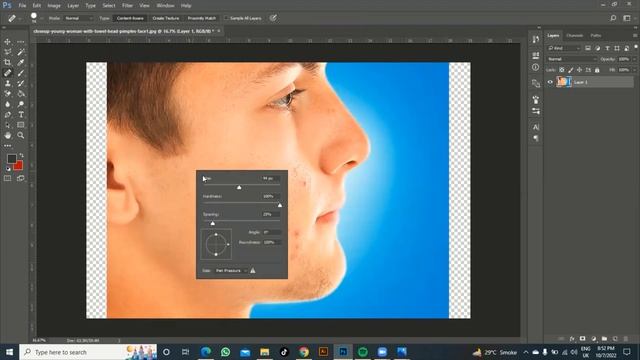Screen dimensions: 640x360
Task: Select the Zoom tool
Action: click(x=20, y=135)
